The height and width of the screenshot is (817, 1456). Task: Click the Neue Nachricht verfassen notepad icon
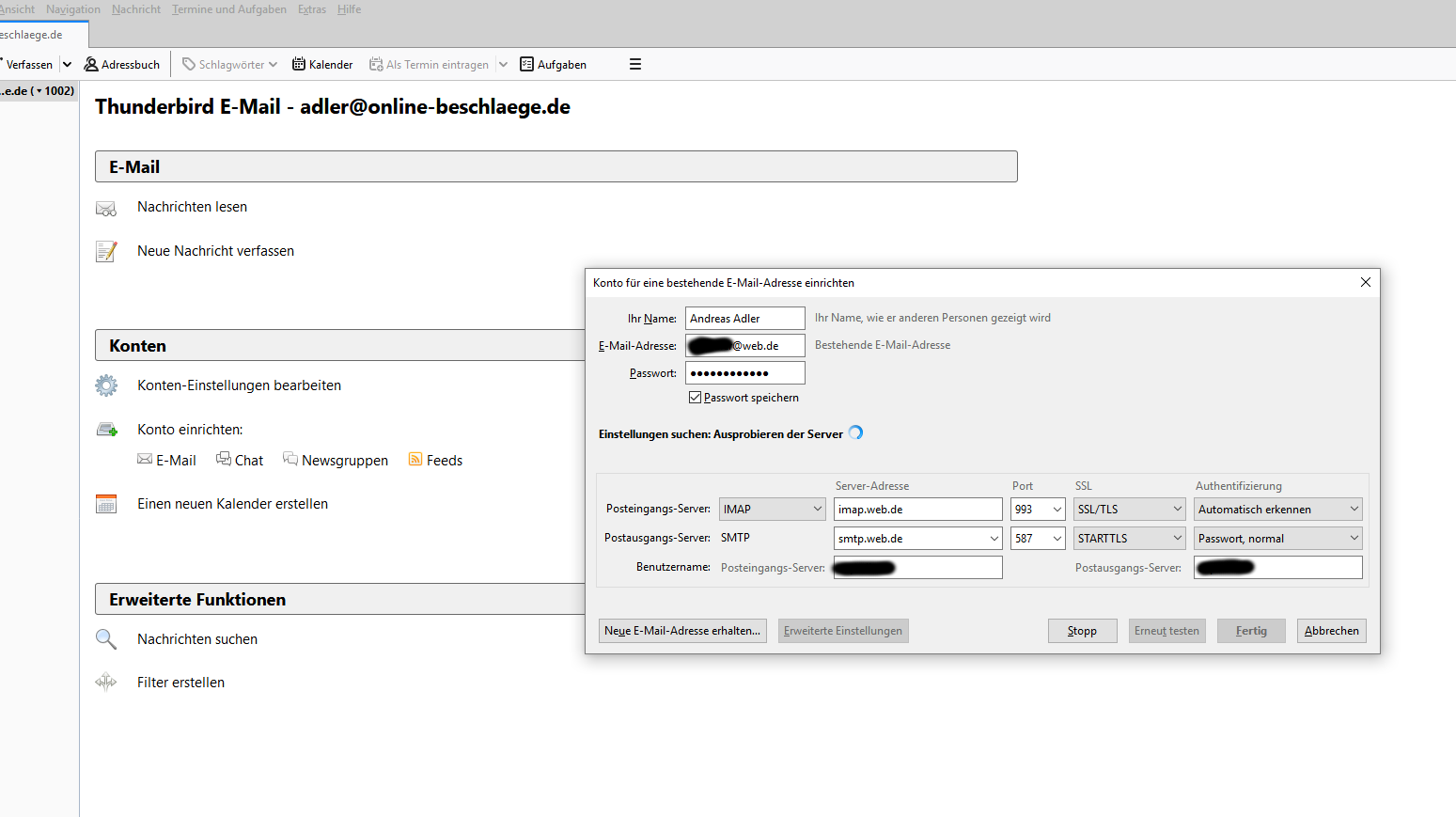click(x=106, y=251)
